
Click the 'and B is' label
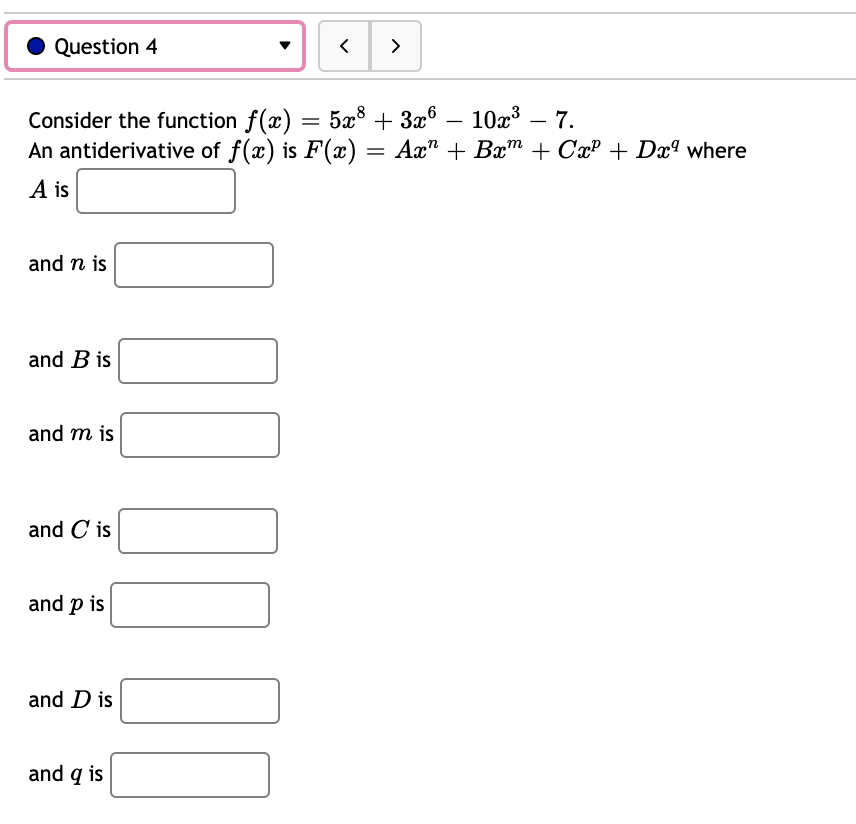[69, 360]
